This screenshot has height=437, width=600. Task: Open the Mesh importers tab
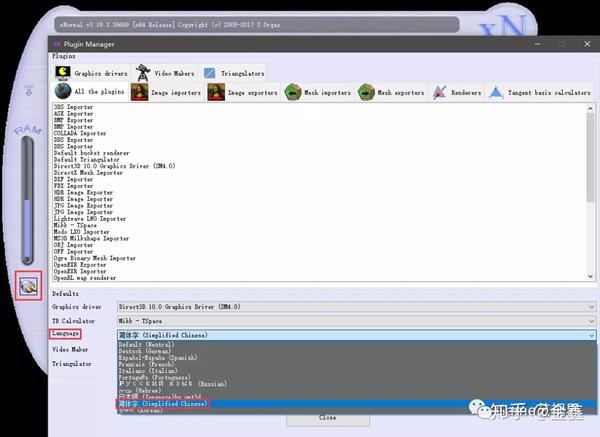[318, 92]
